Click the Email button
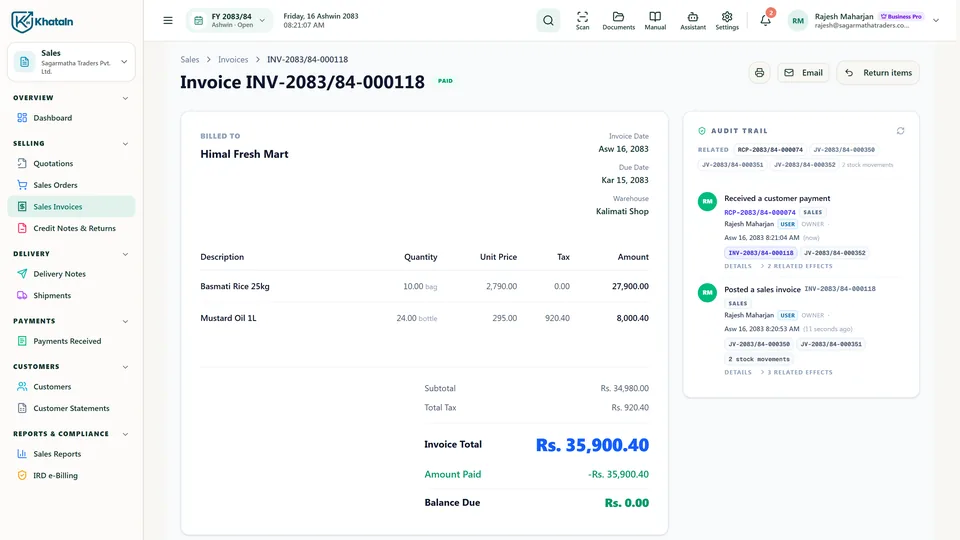Image resolution: width=960 pixels, height=540 pixels. [x=803, y=73]
